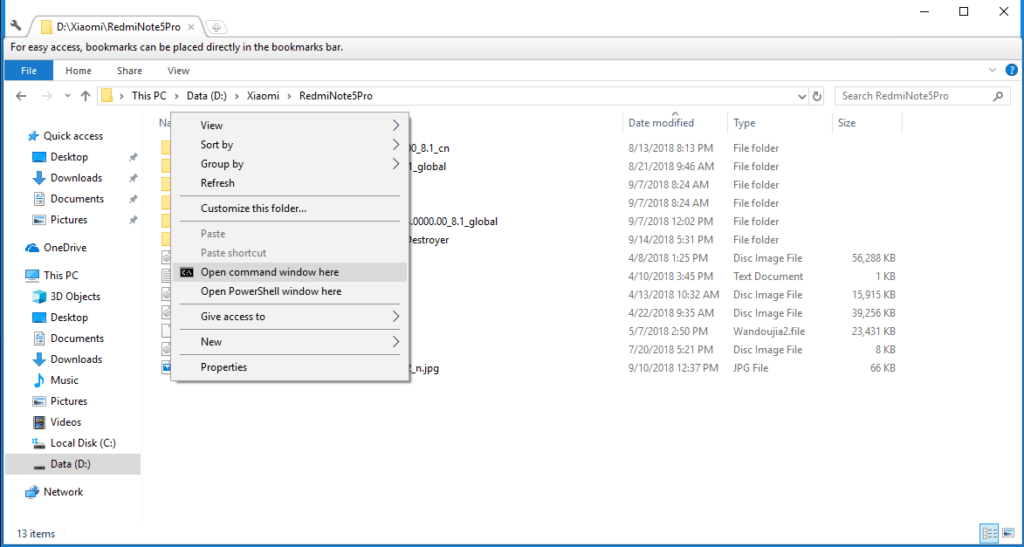
Task: Sort by Date modified column header
Action: [x=675, y=123]
